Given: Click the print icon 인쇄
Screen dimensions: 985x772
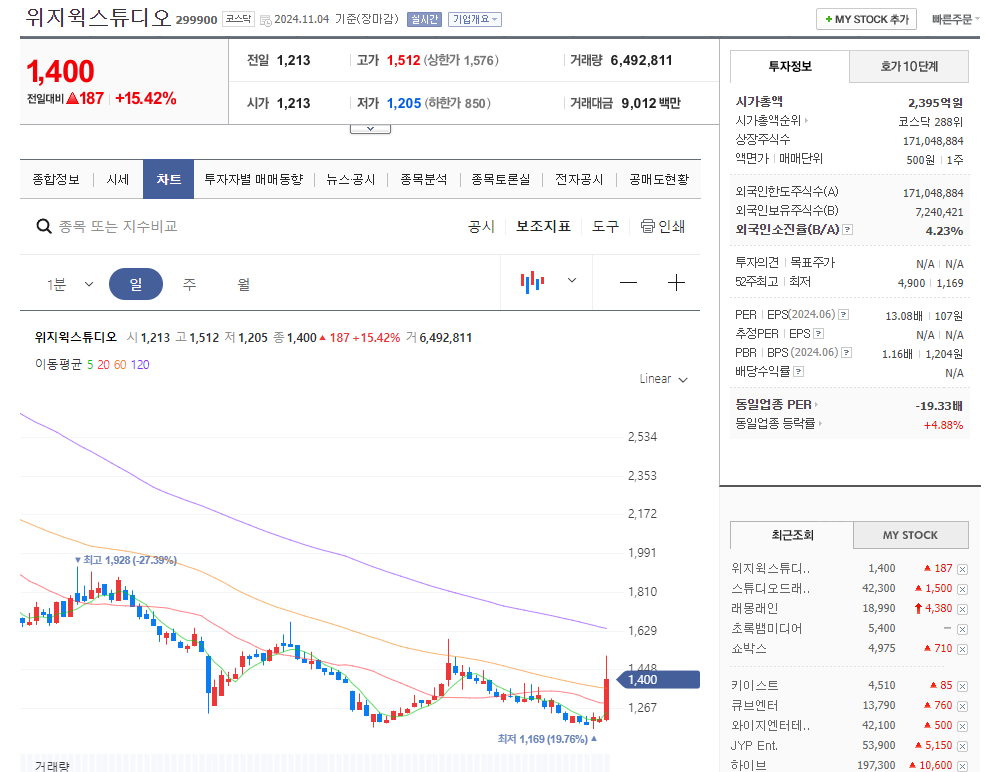Looking at the screenshot, I should click(663, 226).
